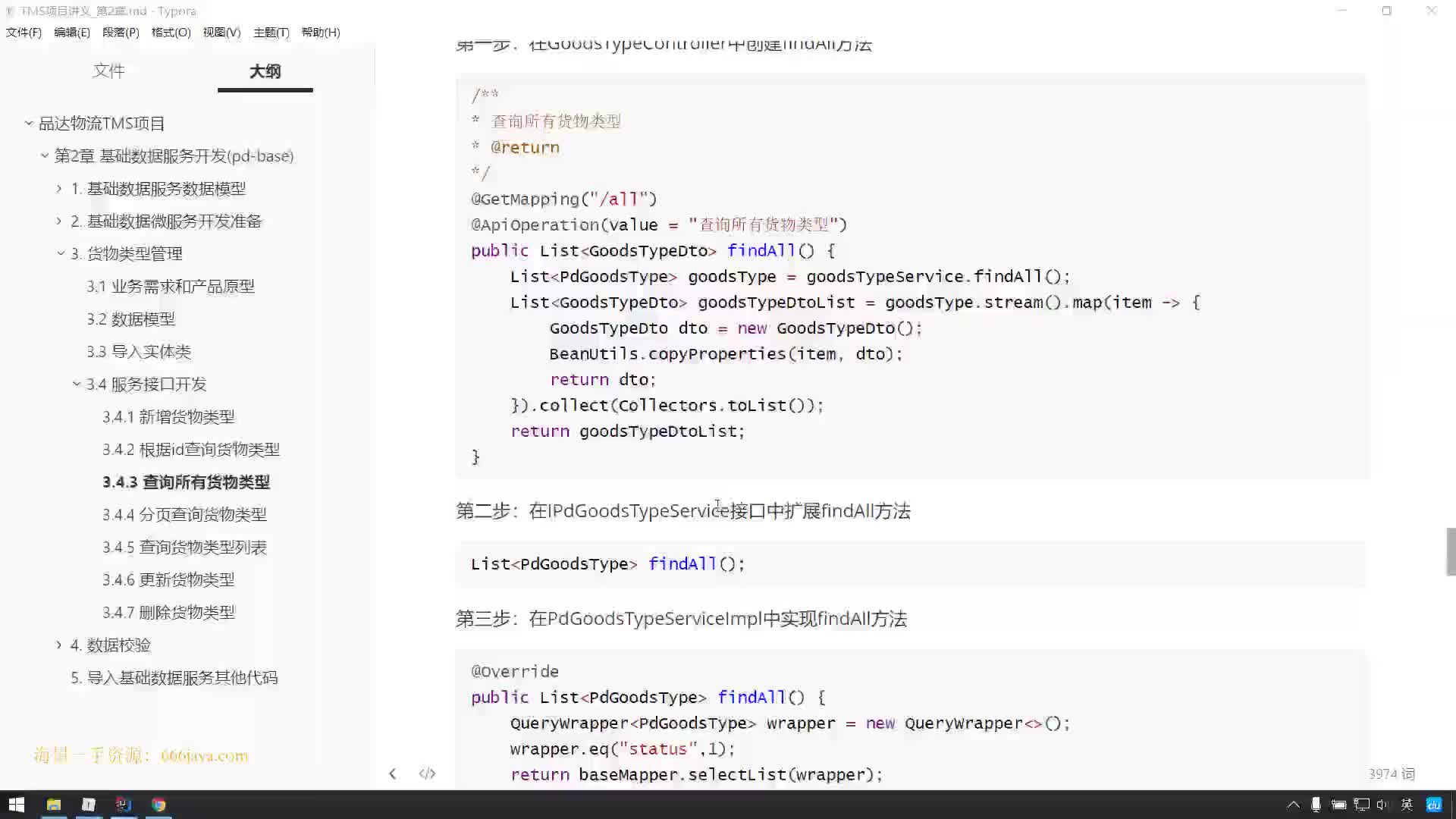Click the return baseMapper.selectList(wrapper) line
Viewport: 1456px width, 819px height.
696,774
